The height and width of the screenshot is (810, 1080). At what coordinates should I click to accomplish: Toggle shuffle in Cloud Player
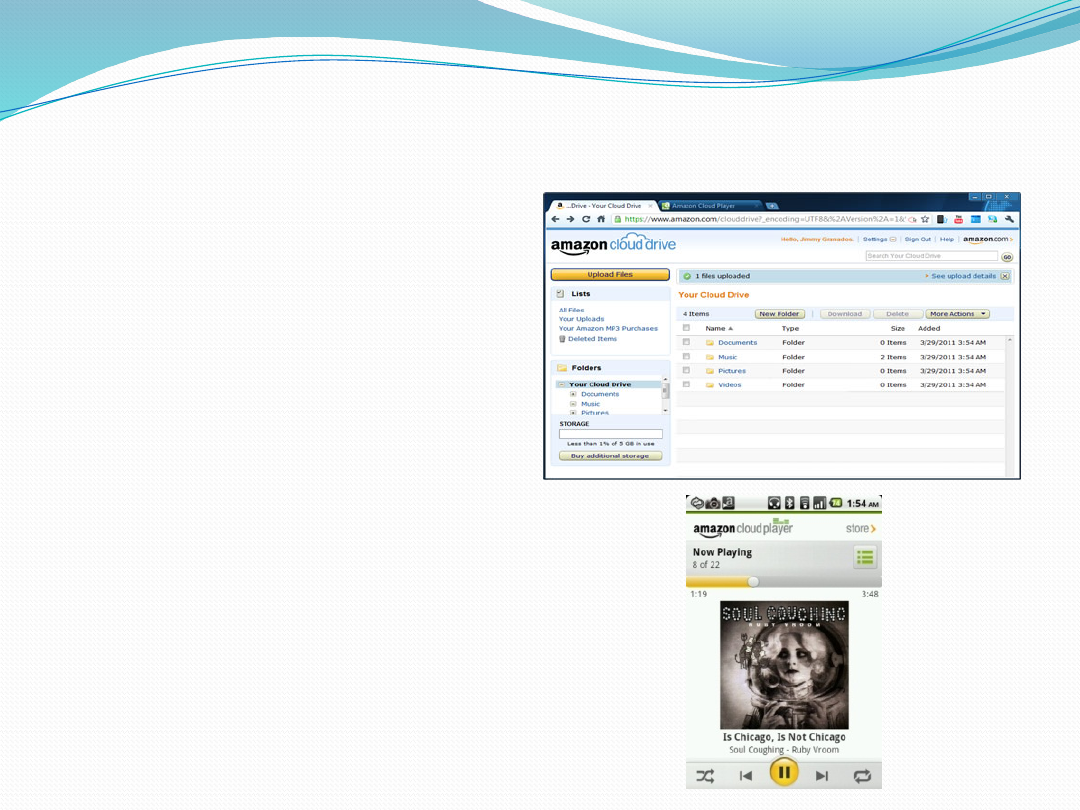[x=705, y=775]
